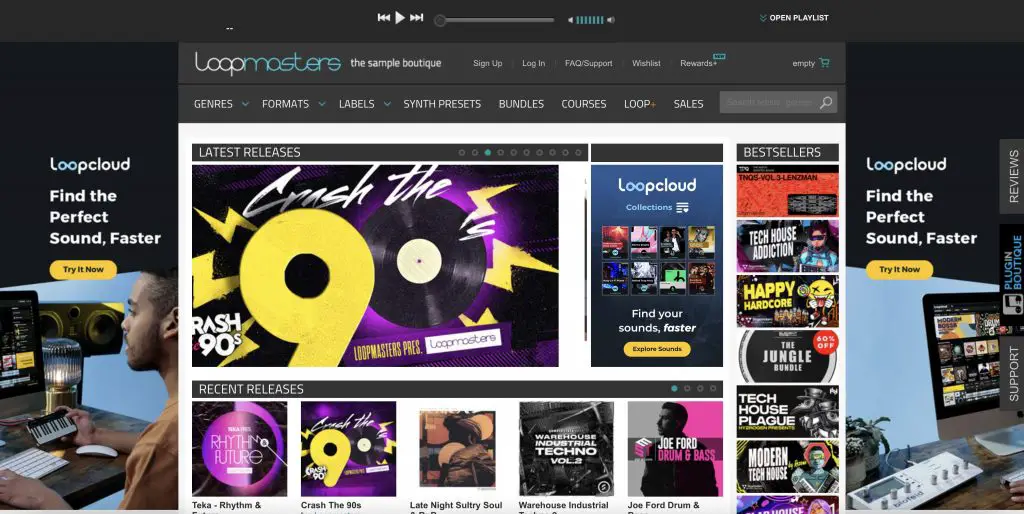Select first Latest Releases carousel dot
Screen dimensions: 1024x514
click(462, 152)
